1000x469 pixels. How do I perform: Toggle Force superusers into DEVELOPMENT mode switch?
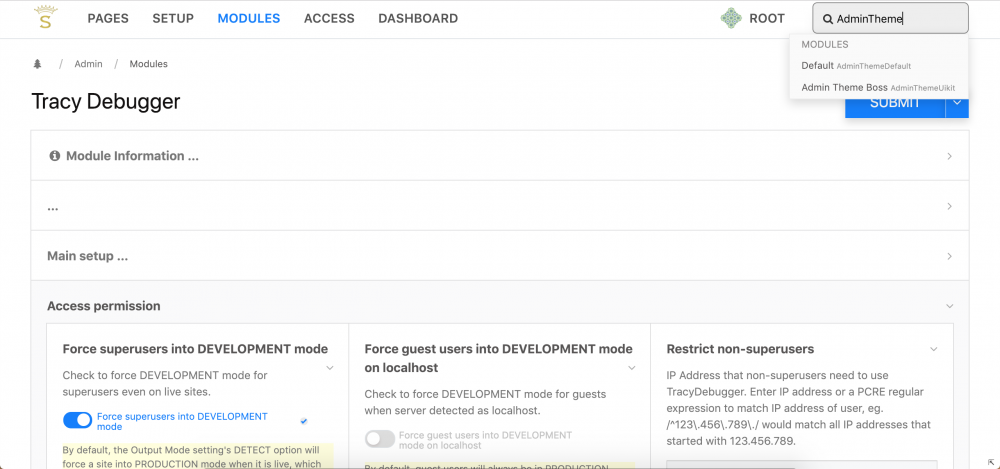77,420
